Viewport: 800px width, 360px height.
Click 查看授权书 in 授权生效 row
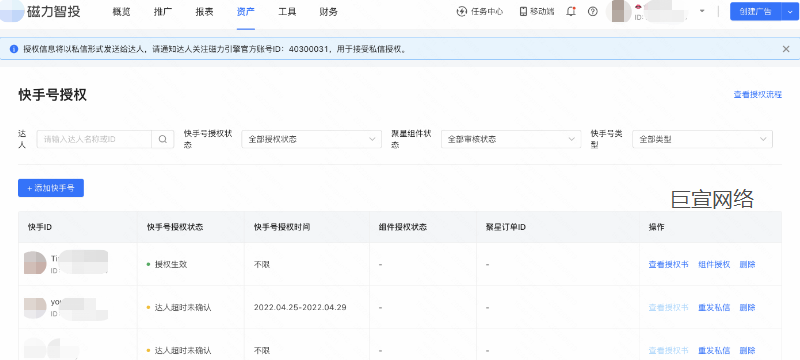click(x=668, y=265)
